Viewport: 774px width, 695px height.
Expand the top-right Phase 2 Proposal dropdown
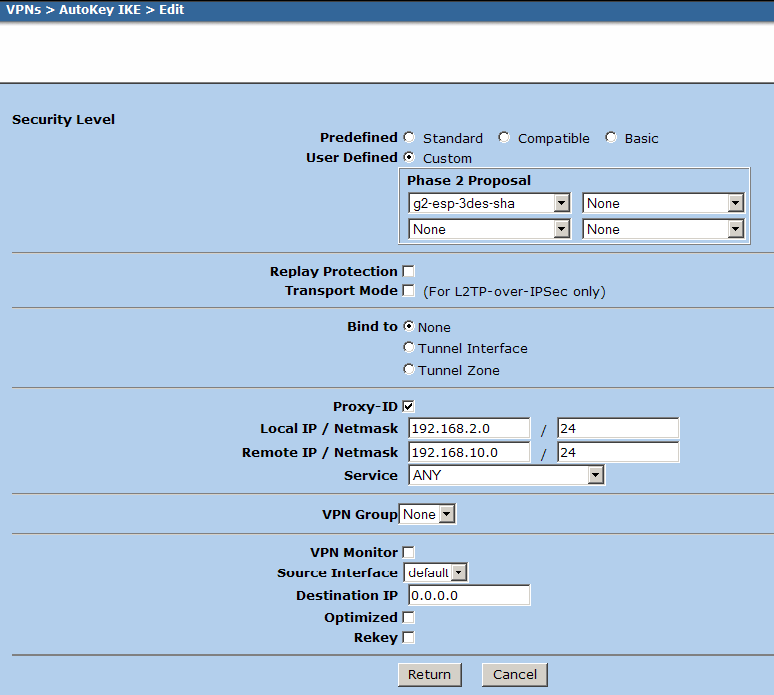pos(663,203)
